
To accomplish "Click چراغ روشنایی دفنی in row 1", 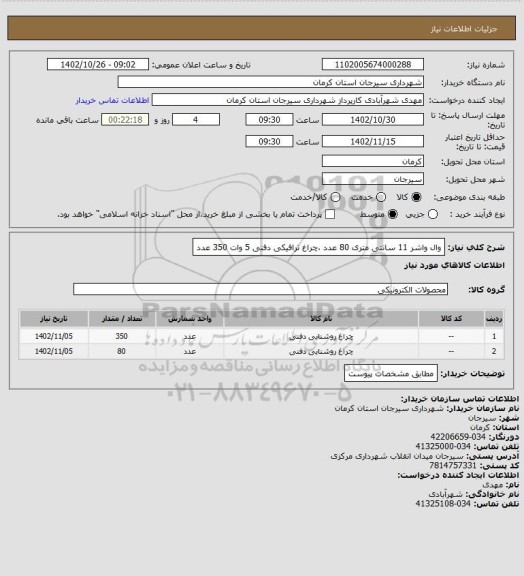I will 321,336.
